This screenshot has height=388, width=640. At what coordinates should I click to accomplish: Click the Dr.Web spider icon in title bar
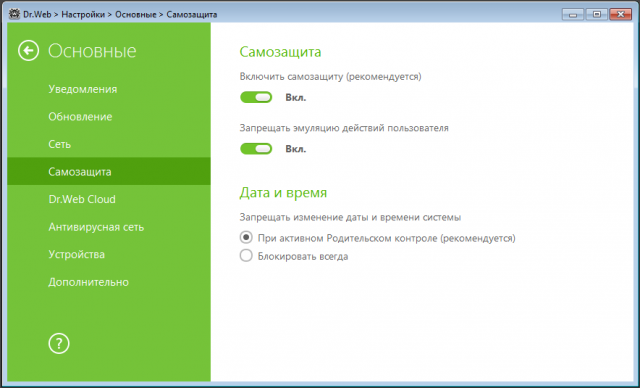(14, 14)
